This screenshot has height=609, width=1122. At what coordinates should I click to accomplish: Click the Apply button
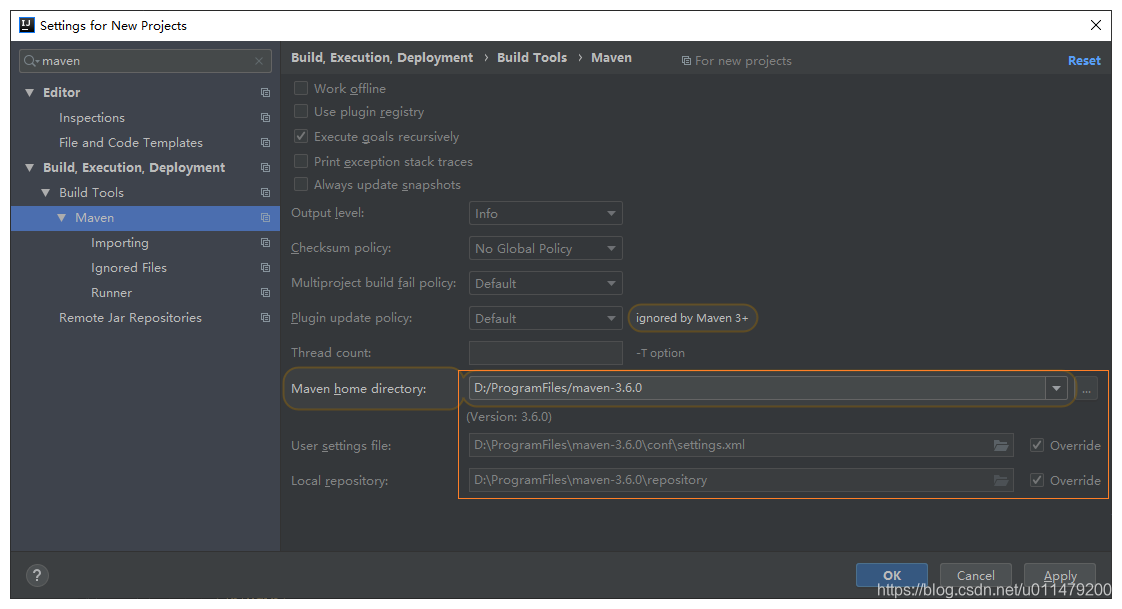1060,575
